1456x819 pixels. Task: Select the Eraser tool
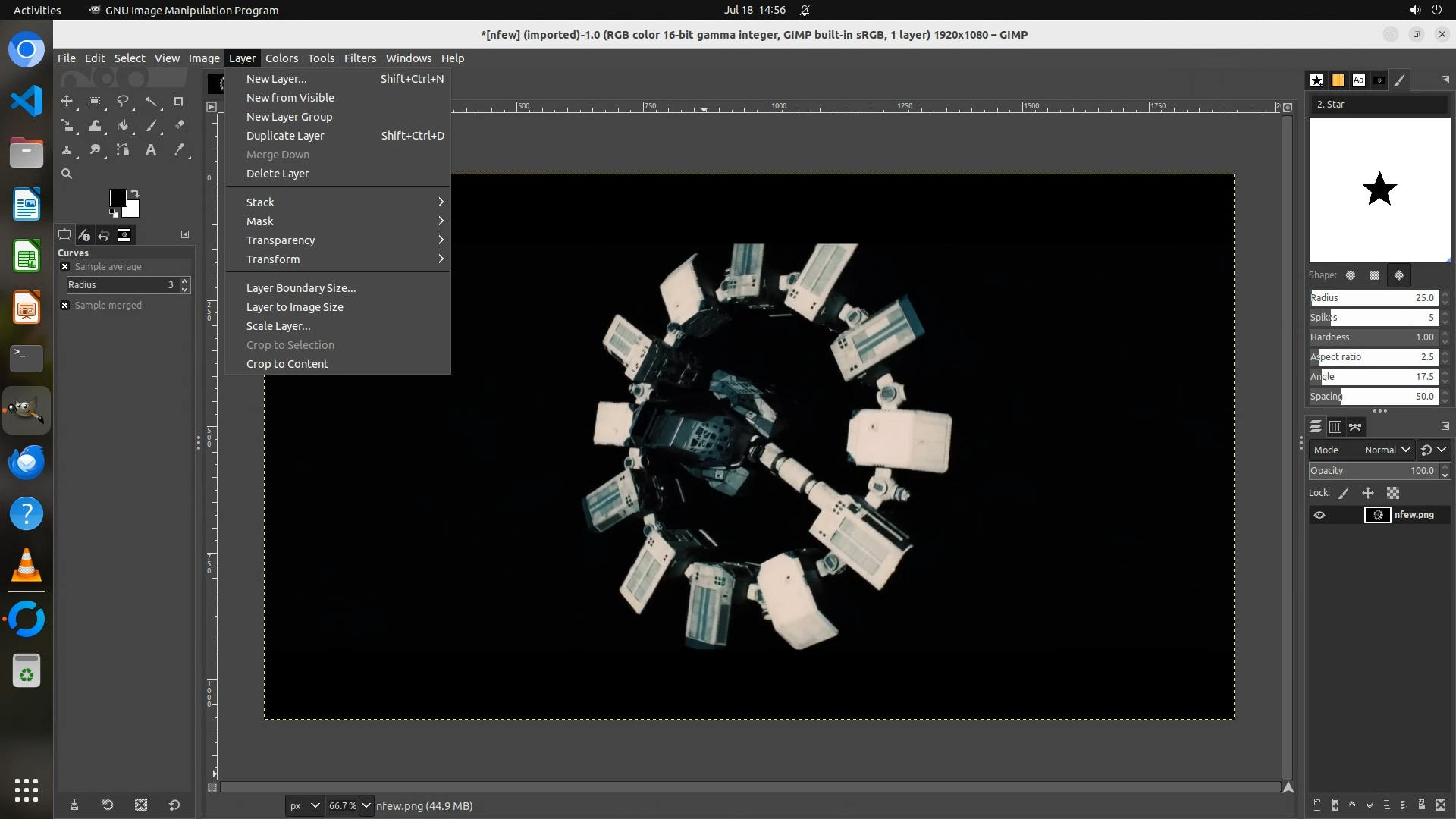(179, 126)
